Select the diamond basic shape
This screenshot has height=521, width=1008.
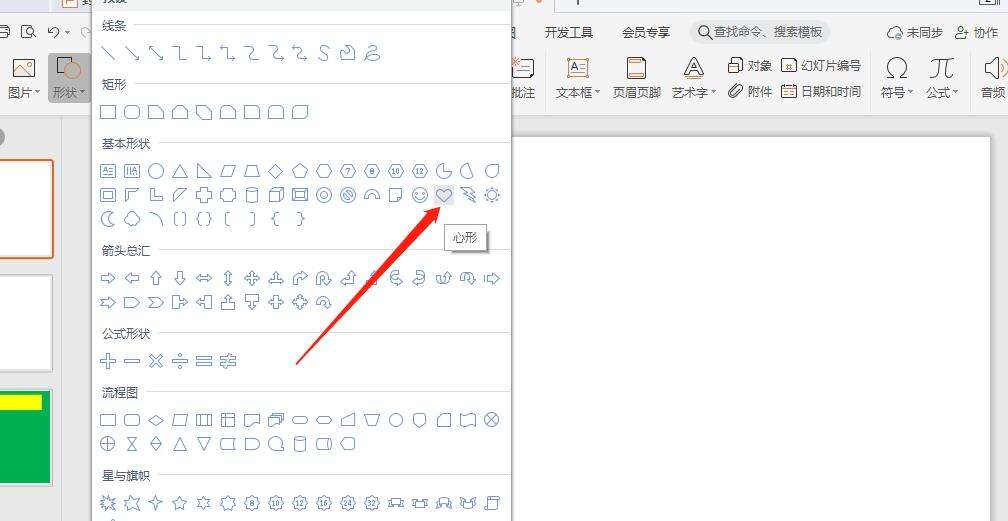click(276, 171)
